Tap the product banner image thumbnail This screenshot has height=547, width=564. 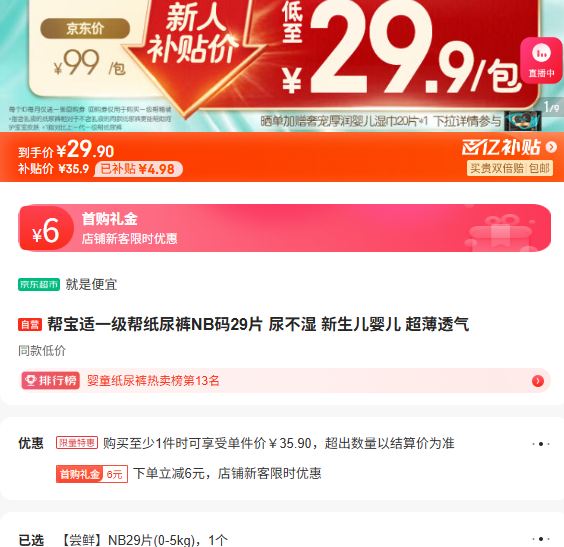coord(282,66)
